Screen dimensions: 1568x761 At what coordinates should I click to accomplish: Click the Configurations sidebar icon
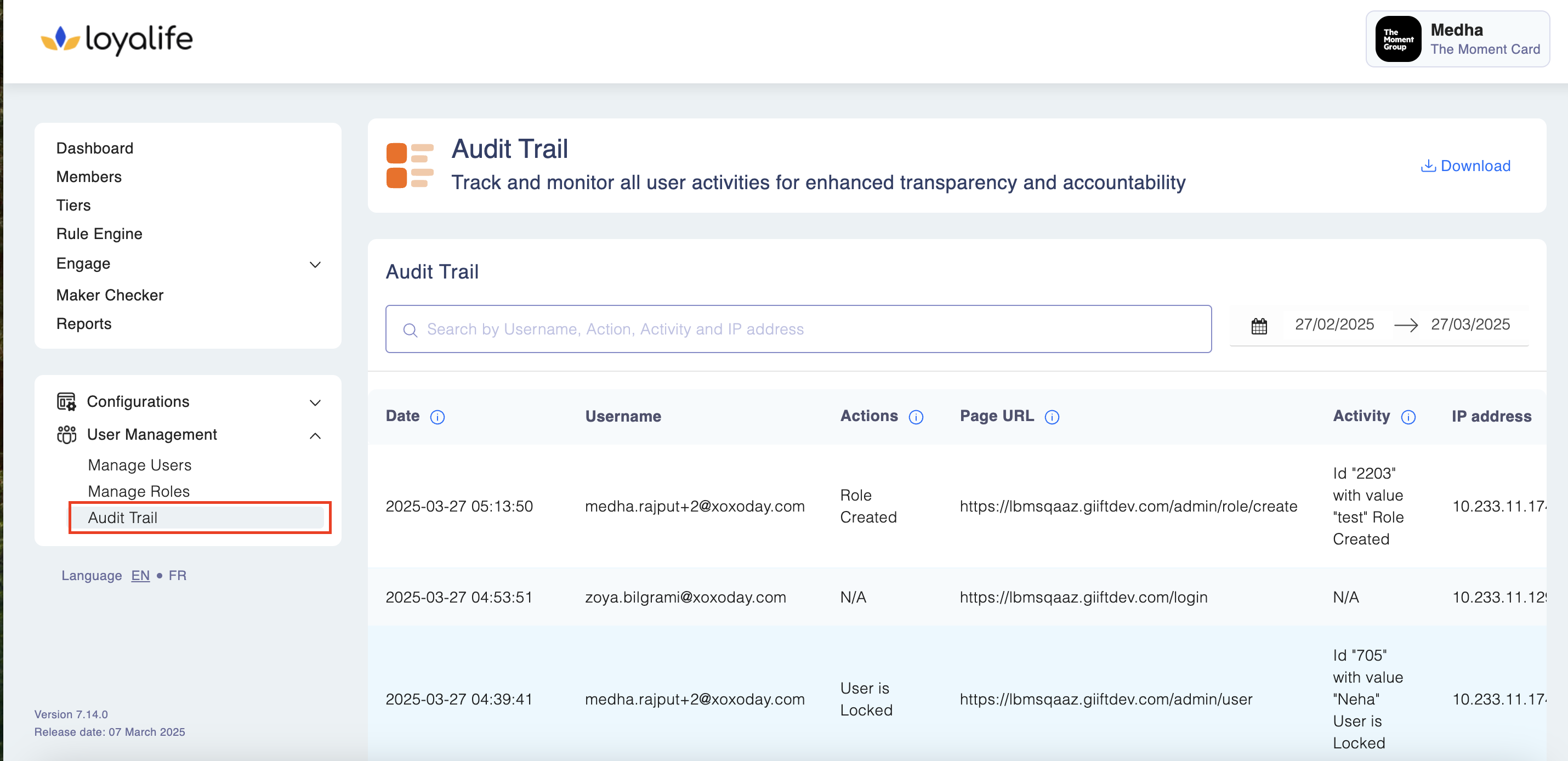[x=66, y=402]
